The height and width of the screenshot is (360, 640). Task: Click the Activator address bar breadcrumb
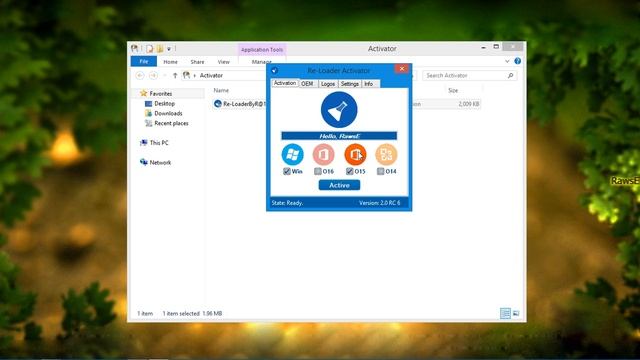point(211,76)
